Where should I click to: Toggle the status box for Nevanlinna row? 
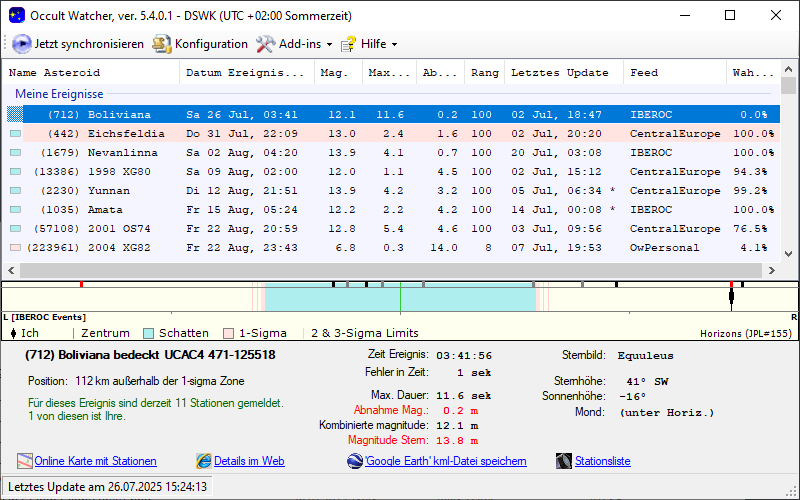click(x=15, y=152)
